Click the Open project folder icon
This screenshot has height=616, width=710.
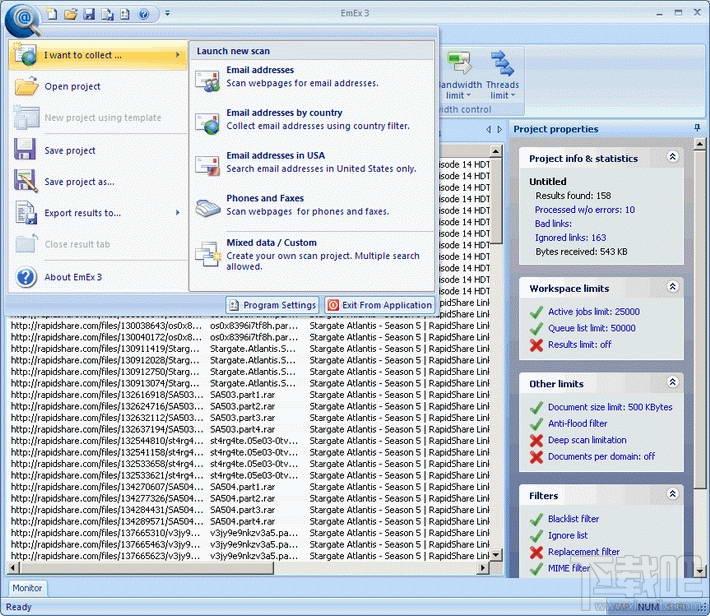[x=26, y=86]
